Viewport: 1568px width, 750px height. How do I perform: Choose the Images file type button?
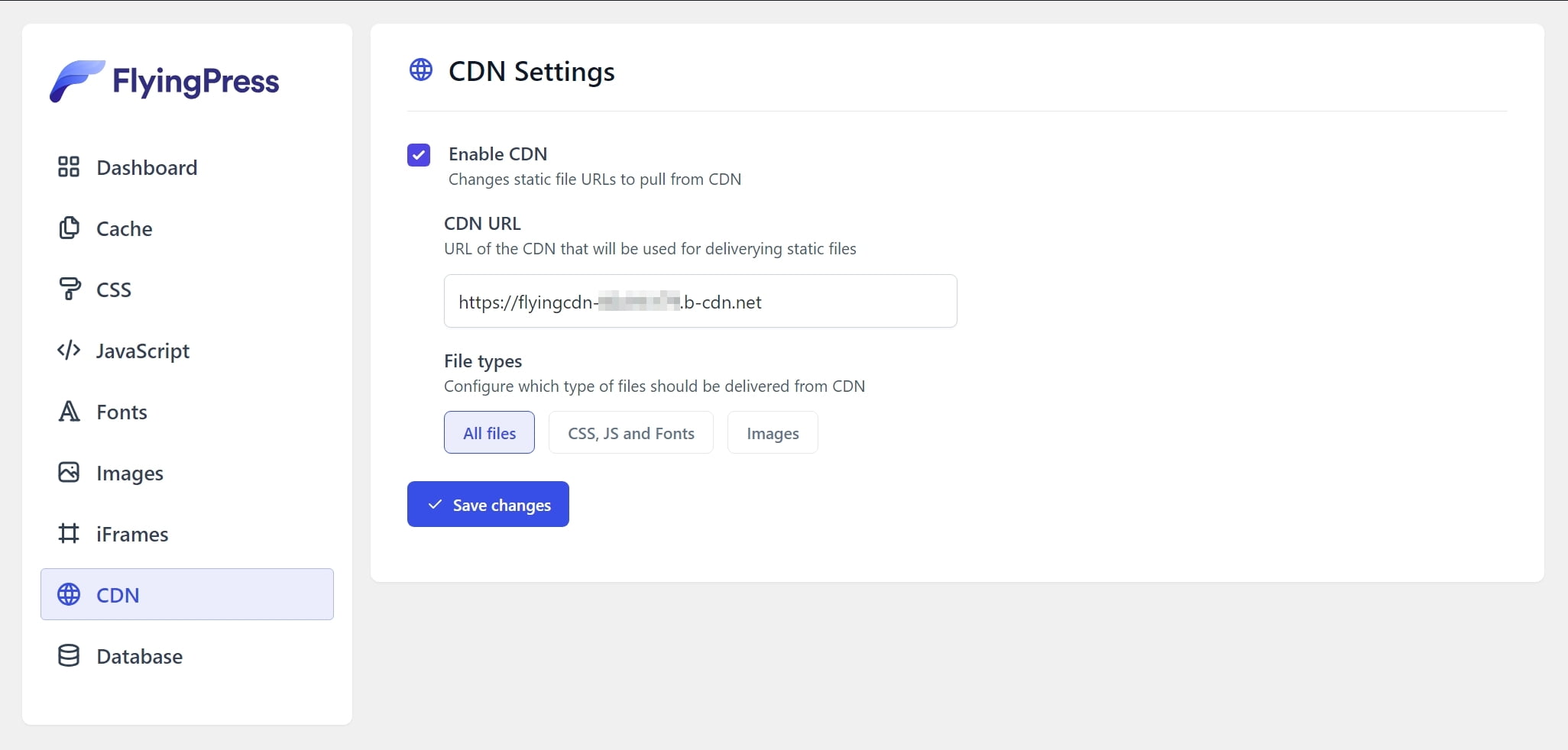[x=773, y=432]
